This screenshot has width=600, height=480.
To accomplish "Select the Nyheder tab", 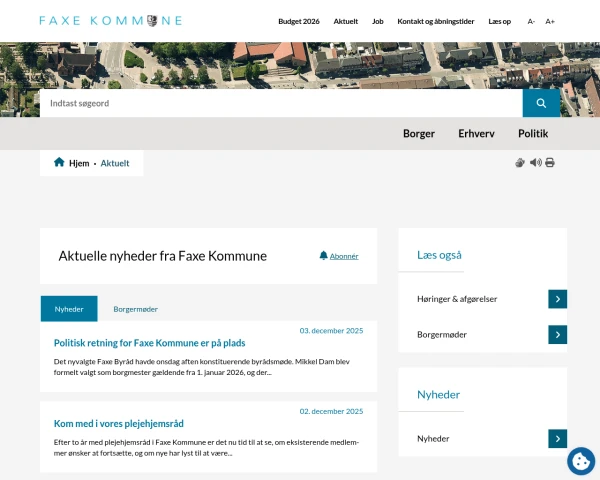I will pos(69,309).
